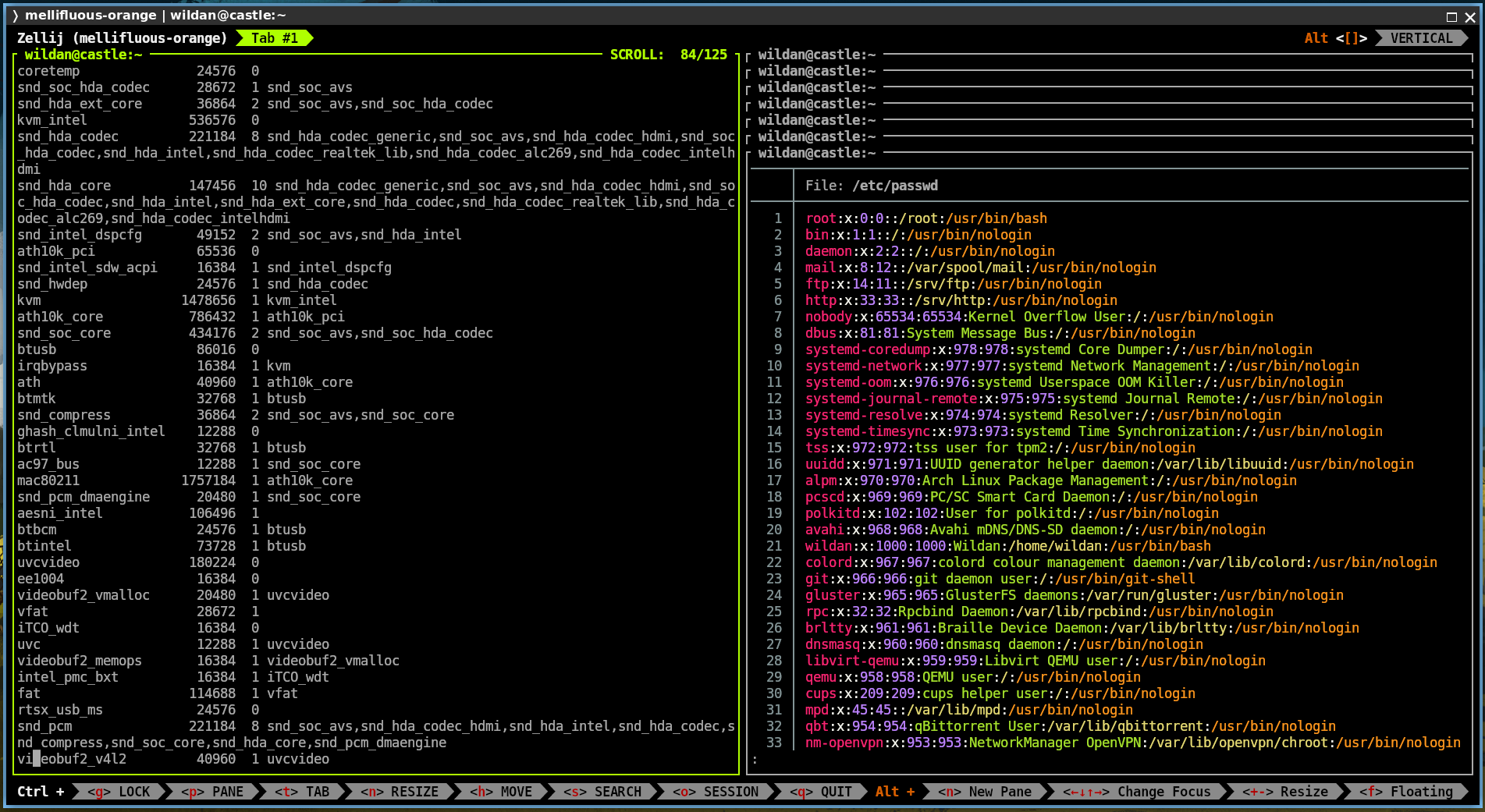Maximize the terminal window

click(1451, 16)
